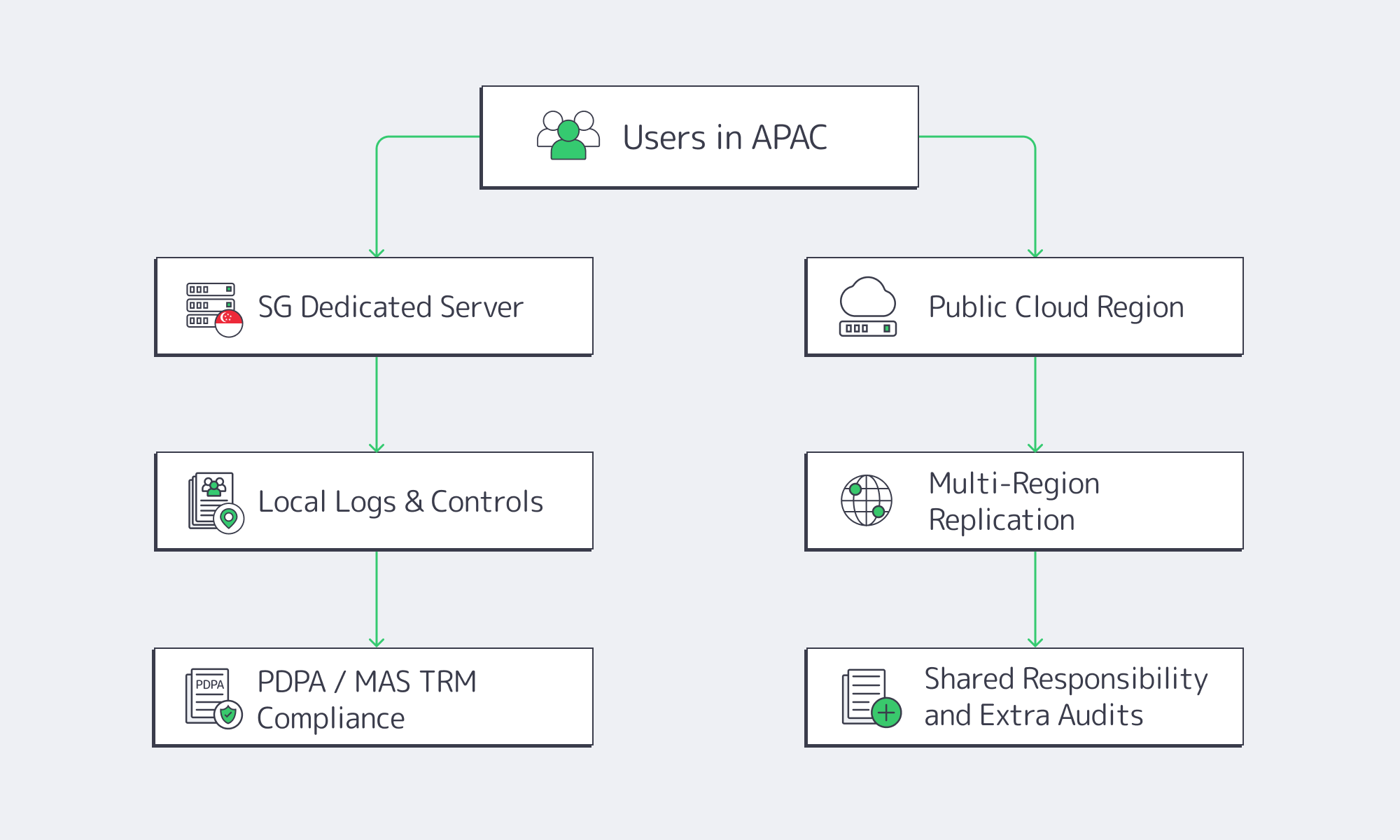The width and height of the screenshot is (1400, 840).
Task: Click the Users in APAC people icon
Action: [567, 136]
